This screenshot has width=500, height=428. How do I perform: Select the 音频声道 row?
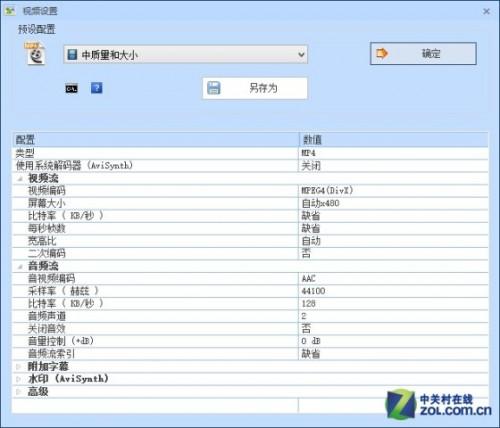(250, 316)
